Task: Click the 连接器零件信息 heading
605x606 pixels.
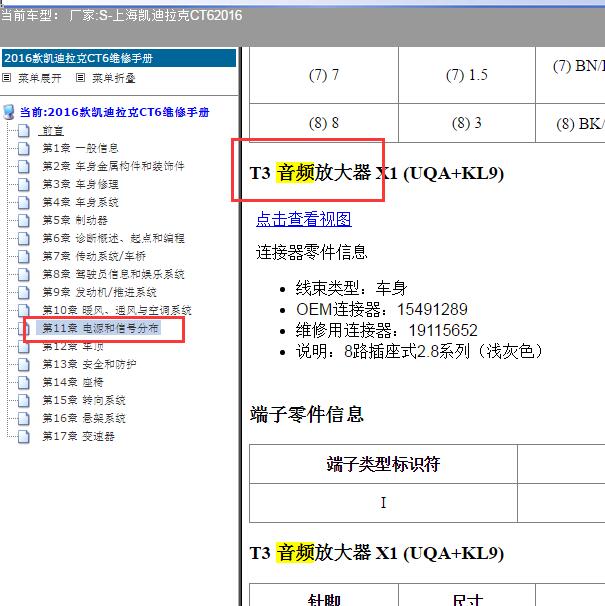Action: click(312, 252)
